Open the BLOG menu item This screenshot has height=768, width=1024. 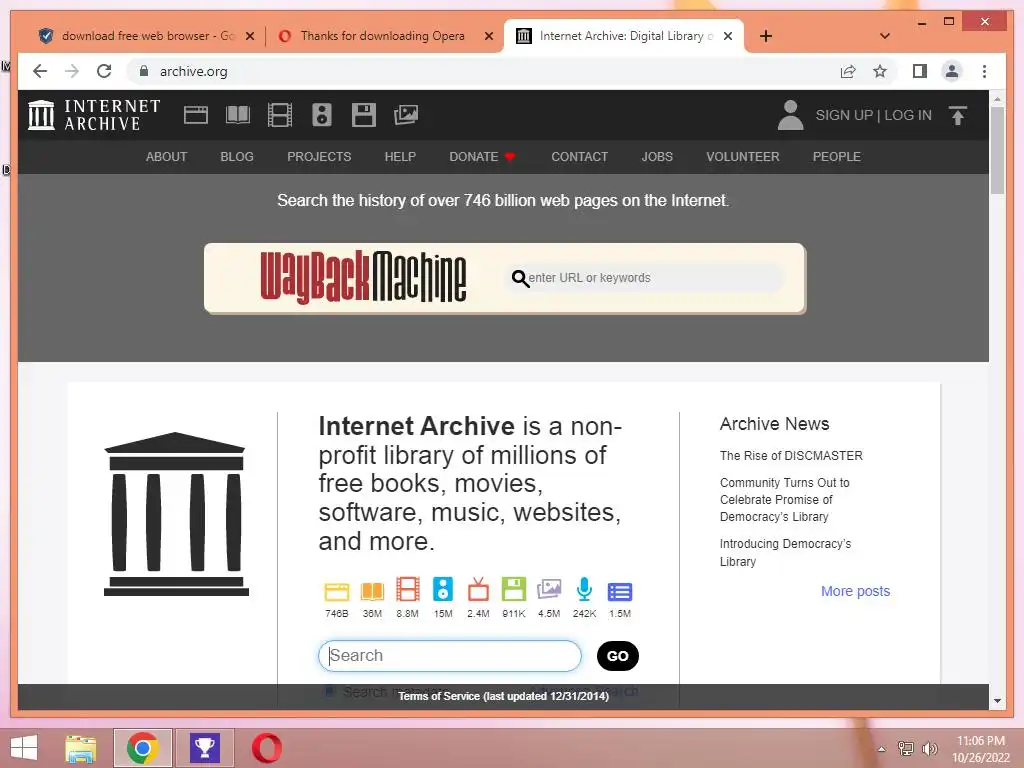coord(237,157)
